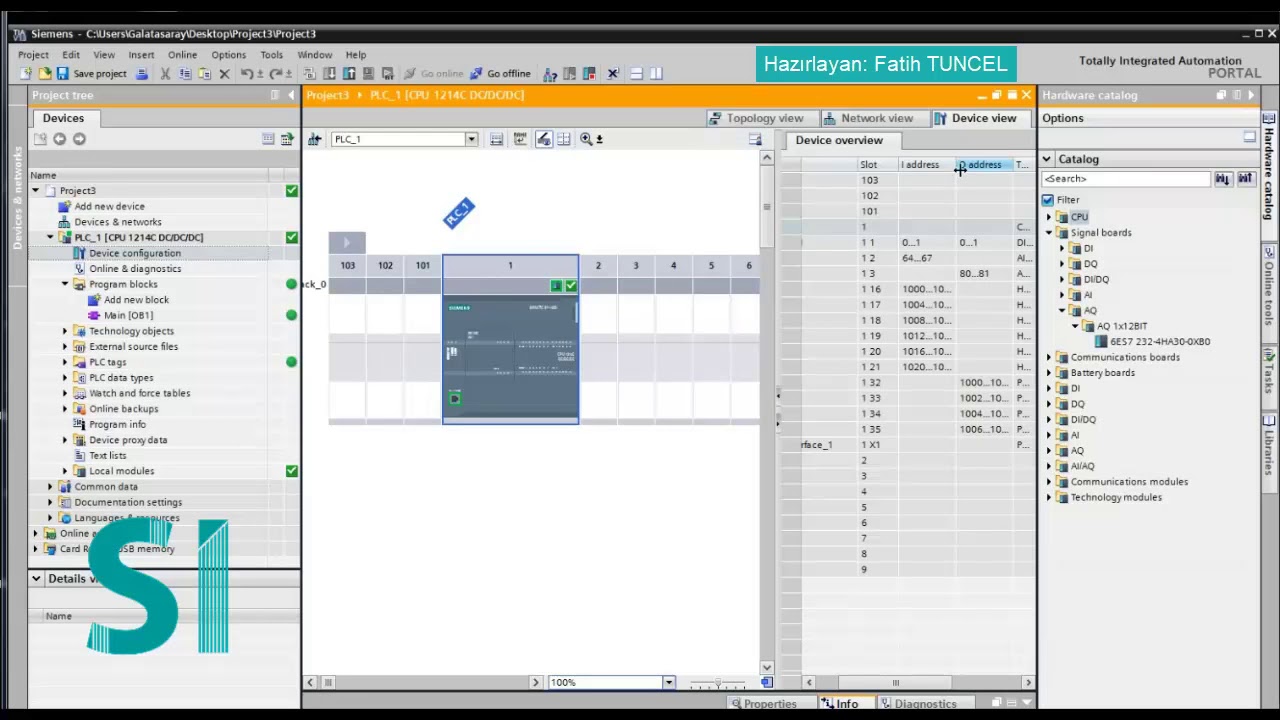Click the Cut scissors icon
Image resolution: width=1280 pixels, height=720 pixels.
[x=165, y=73]
